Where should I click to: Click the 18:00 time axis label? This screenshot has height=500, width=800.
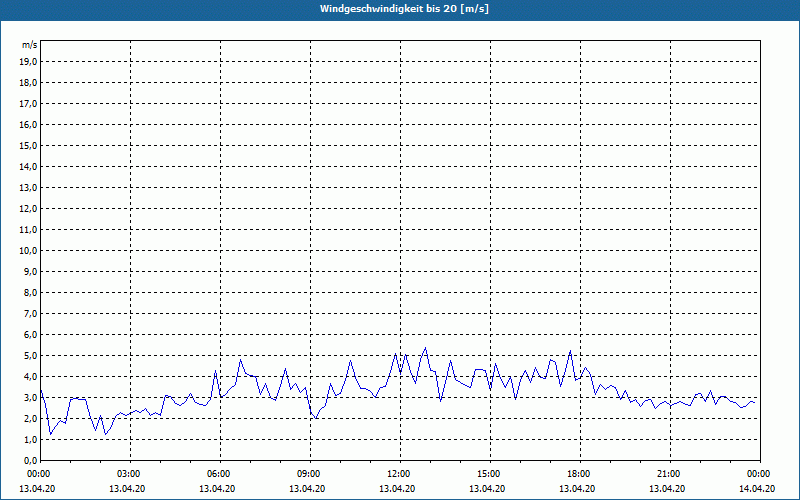tap(579, 474)
